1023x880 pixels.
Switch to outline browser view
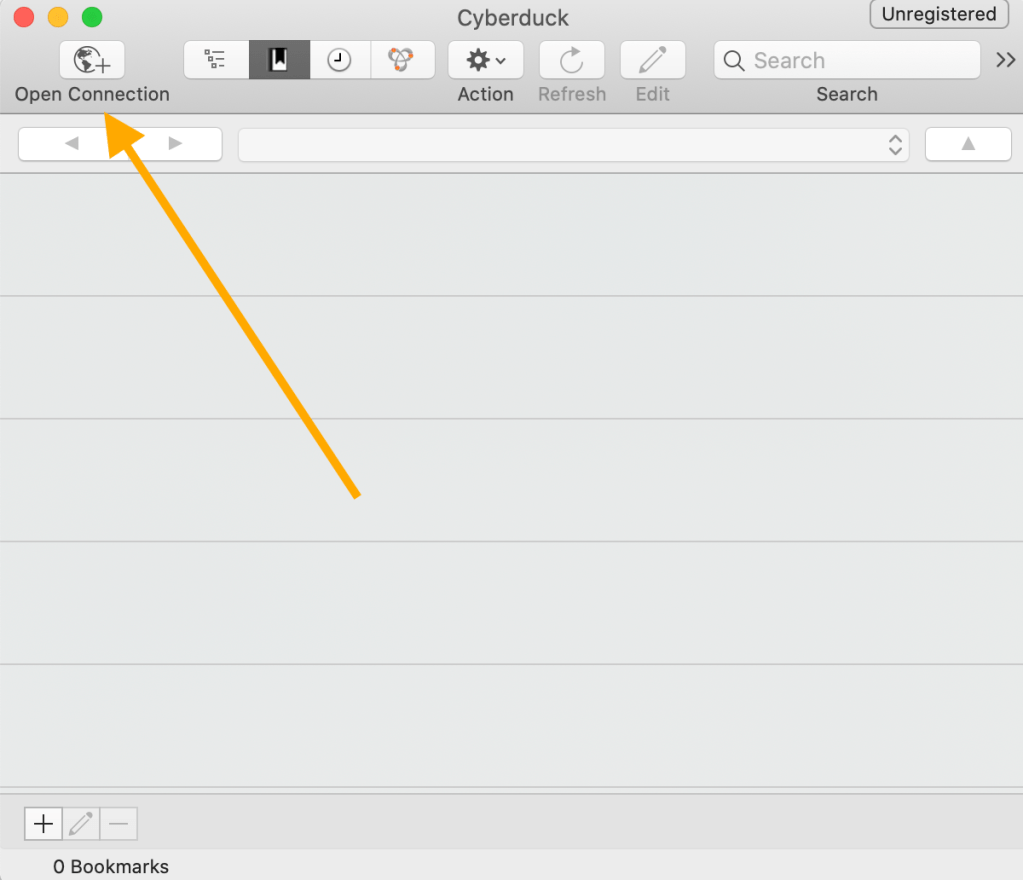tap(216, 60)
